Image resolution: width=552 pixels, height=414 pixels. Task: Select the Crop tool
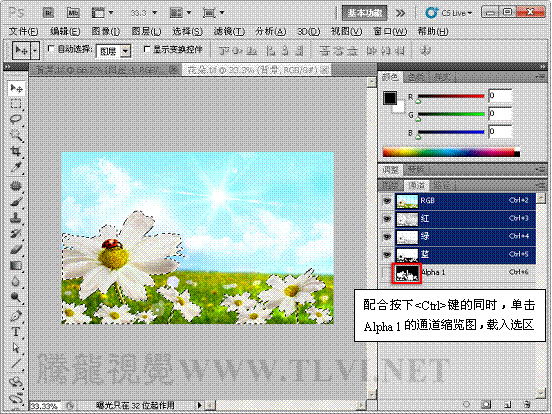point(15,152)
